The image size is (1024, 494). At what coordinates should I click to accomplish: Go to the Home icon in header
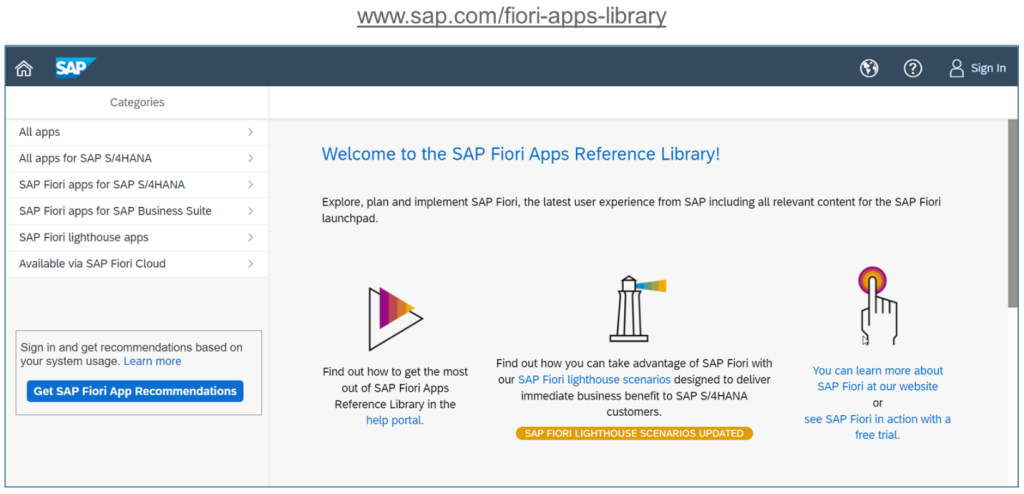(x=24, y=68)
